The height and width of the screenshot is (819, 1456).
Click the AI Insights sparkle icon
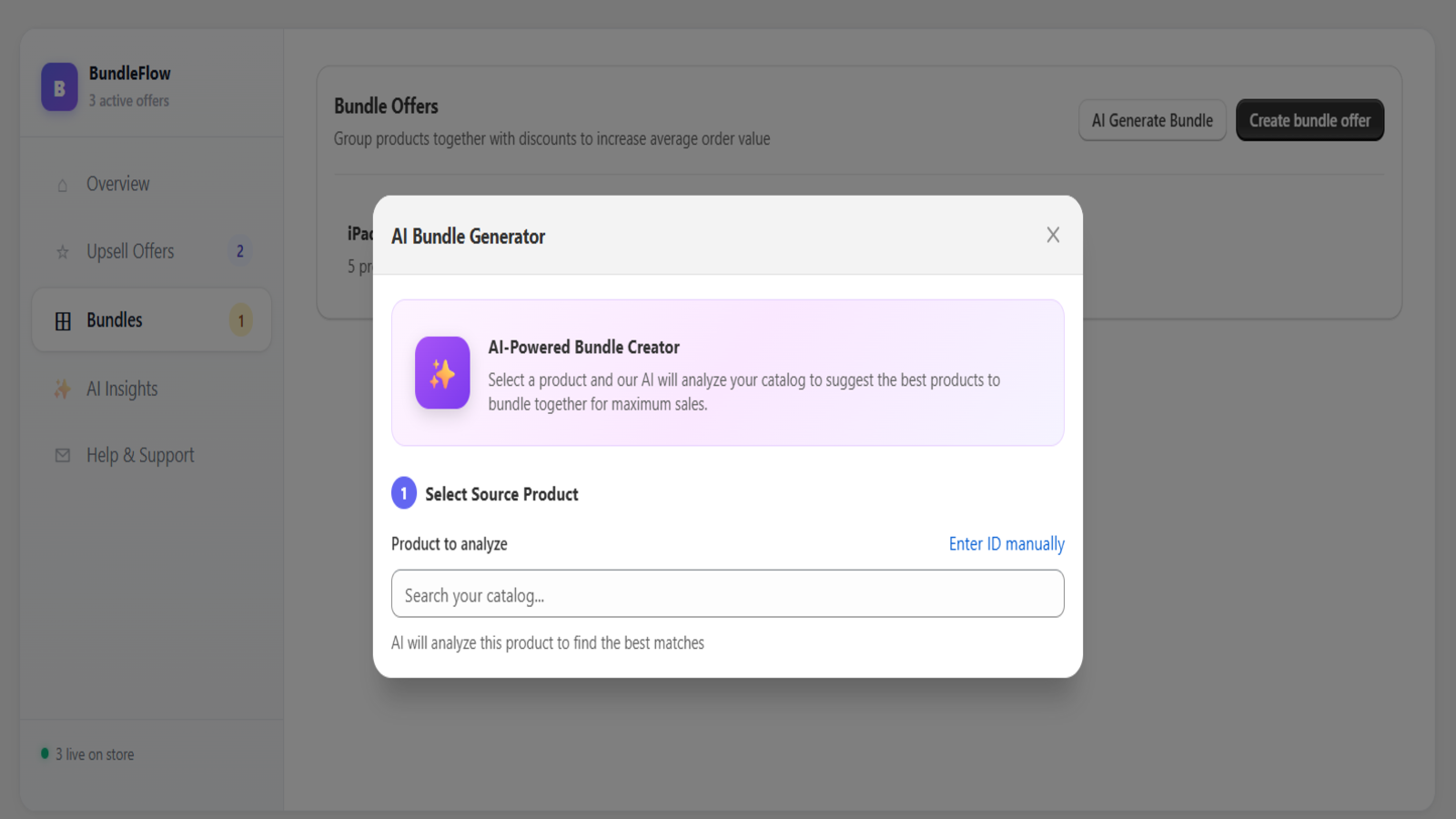pos(63,389)
